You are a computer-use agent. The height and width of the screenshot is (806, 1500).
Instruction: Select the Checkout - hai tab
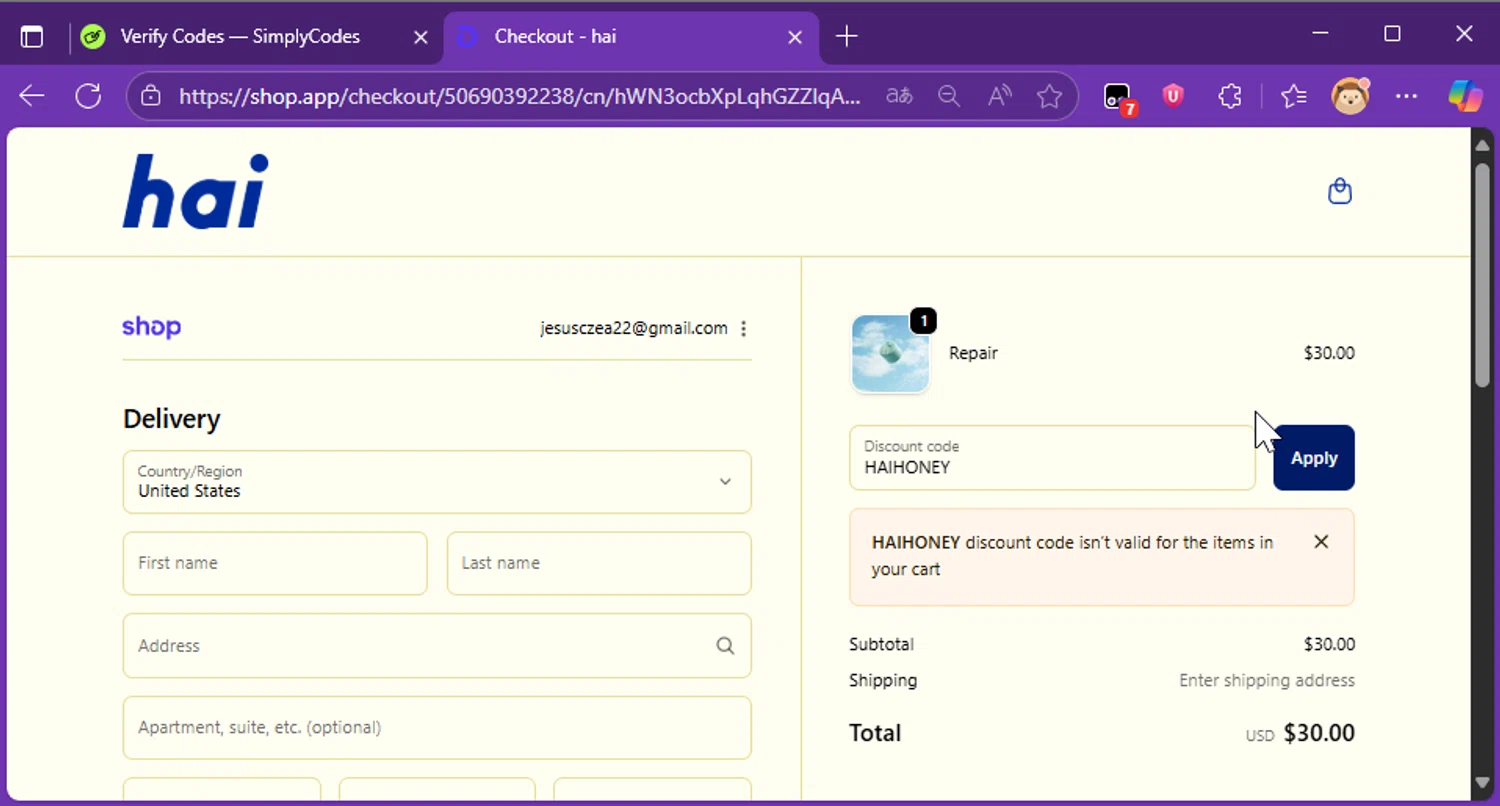(x=632, y=37)
